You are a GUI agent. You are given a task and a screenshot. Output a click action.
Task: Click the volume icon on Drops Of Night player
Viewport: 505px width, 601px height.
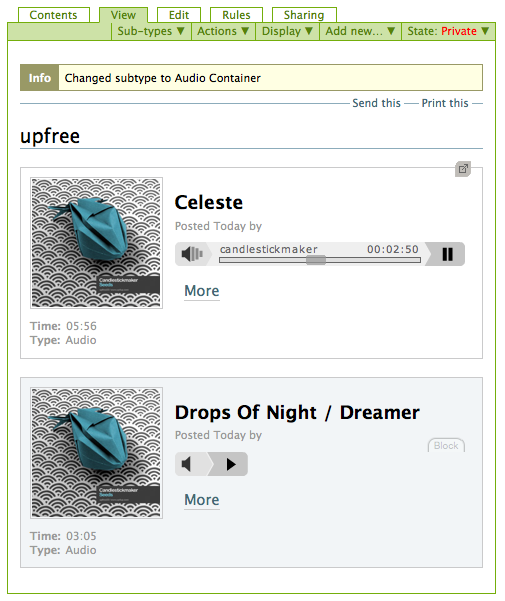(188, 464)
